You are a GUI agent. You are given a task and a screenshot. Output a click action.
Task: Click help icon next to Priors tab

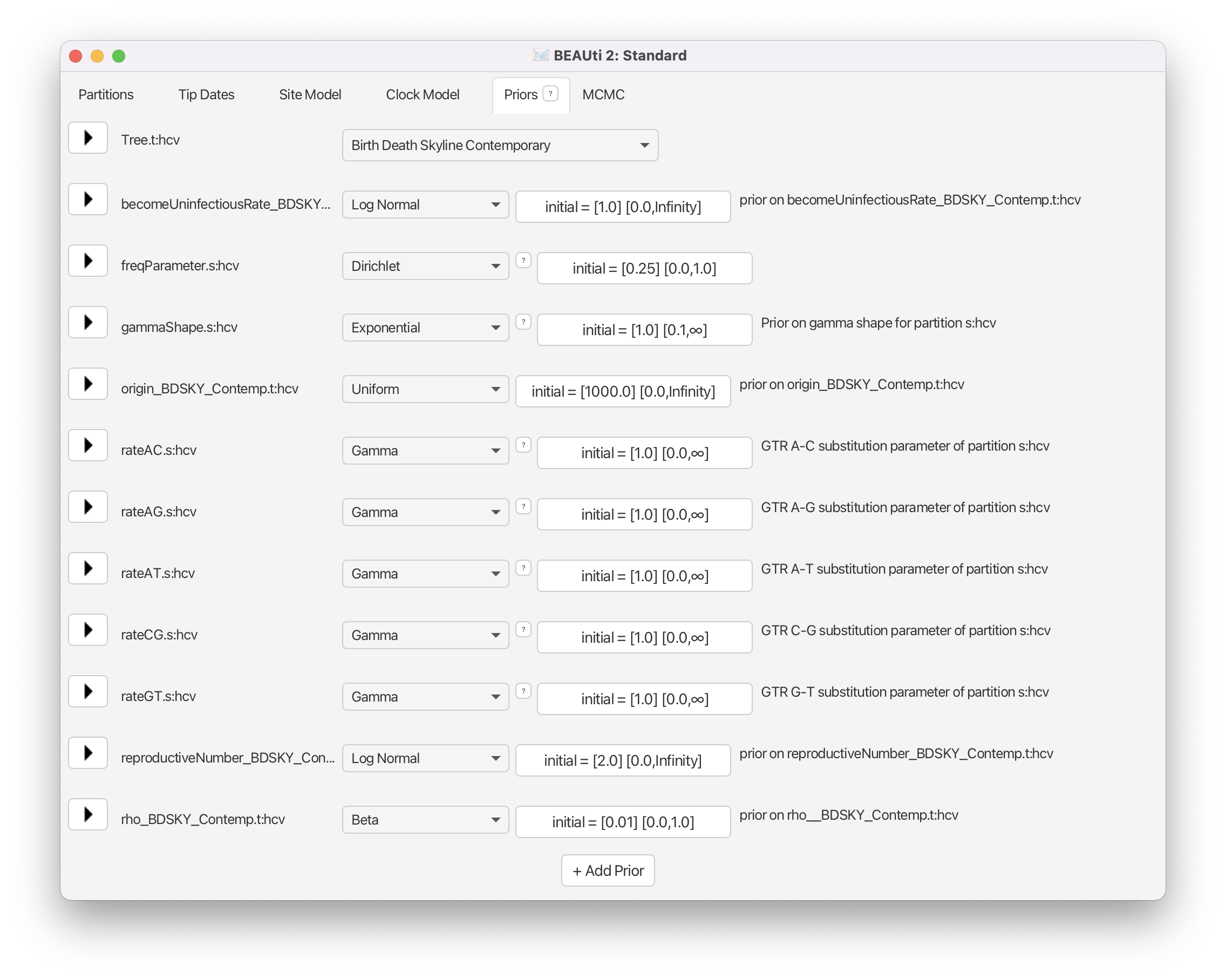[x=550, y=93]
